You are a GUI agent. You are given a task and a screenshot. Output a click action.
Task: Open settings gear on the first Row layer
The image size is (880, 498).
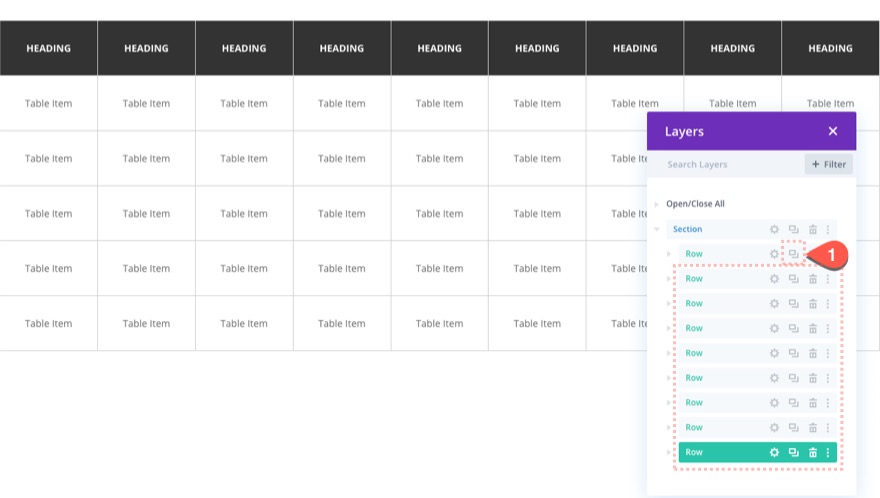(774, 254)
